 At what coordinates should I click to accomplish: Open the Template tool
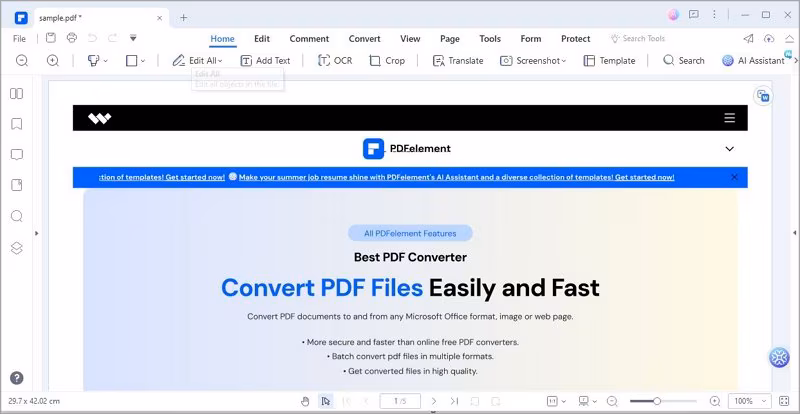609,60
